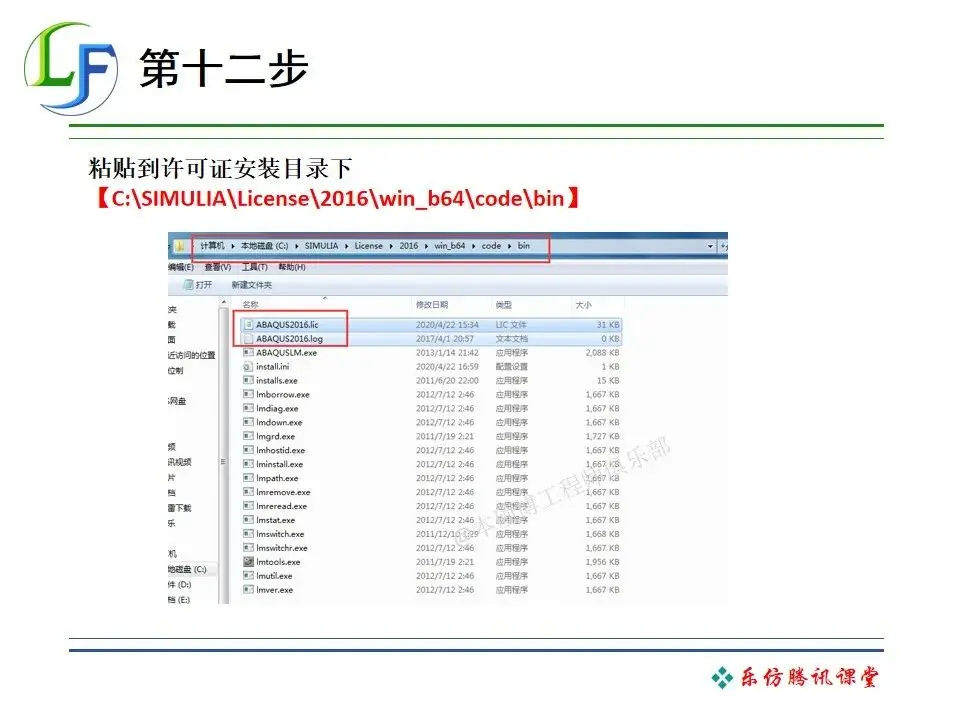Navigate to the License breadcrumb folder

click(369, 246)
